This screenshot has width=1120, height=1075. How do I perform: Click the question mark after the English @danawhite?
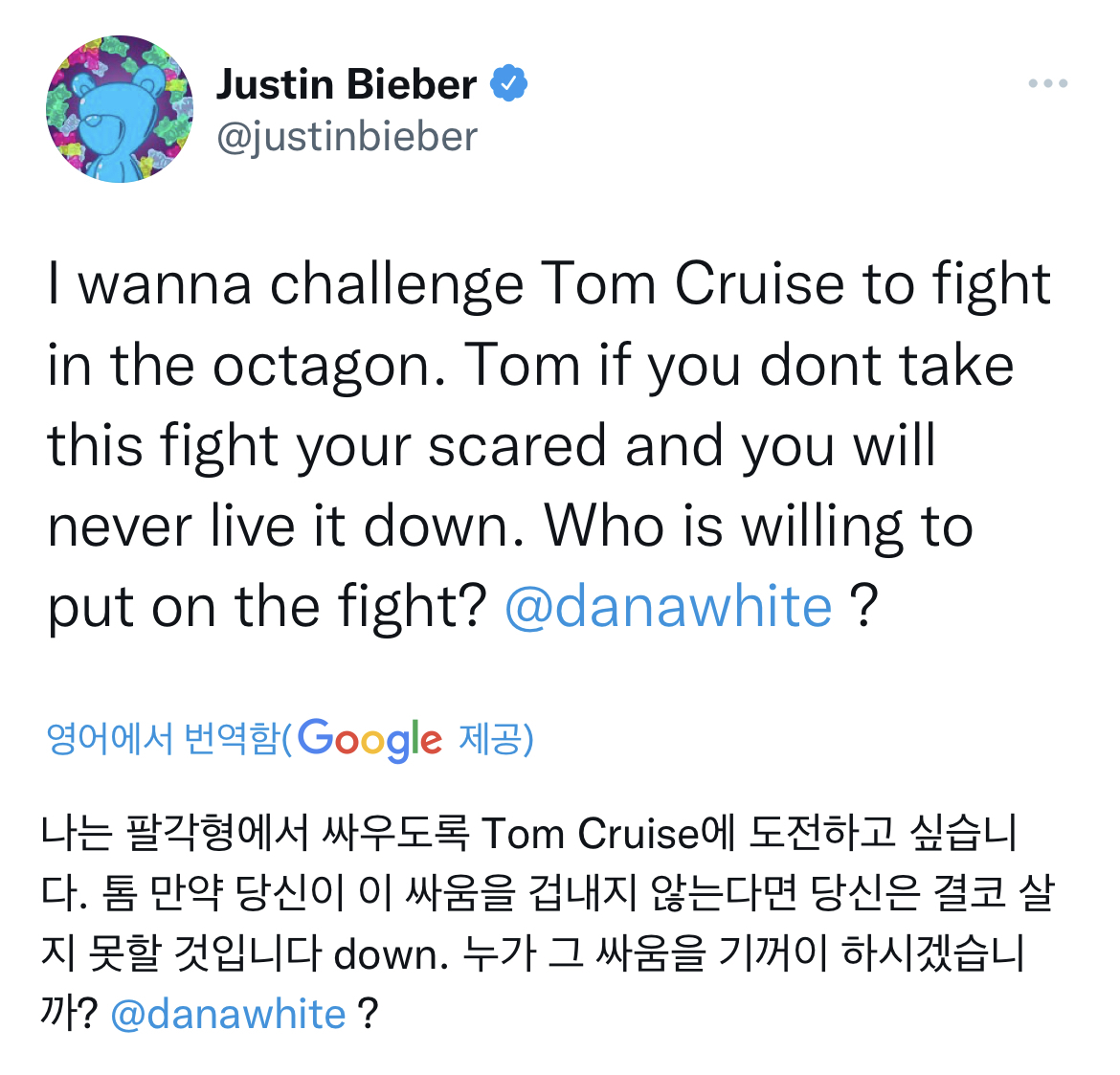(x=863, y=607)
